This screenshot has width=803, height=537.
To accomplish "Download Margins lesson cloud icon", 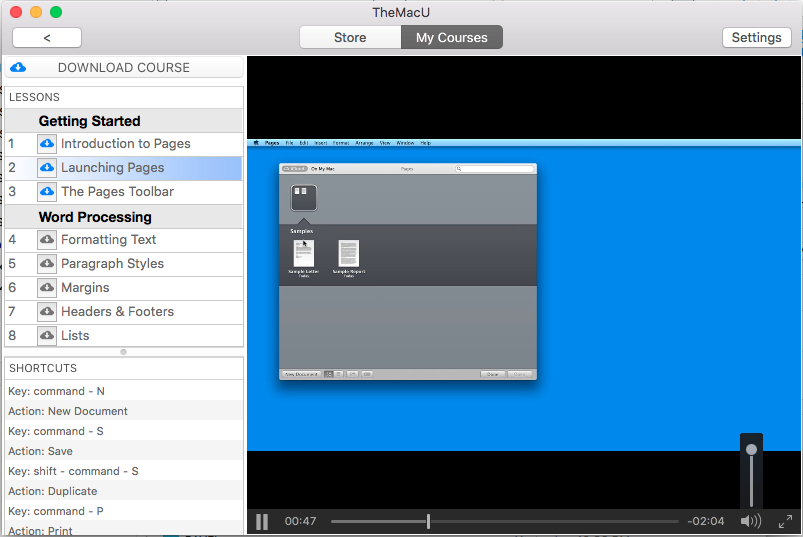I will 47,288.
